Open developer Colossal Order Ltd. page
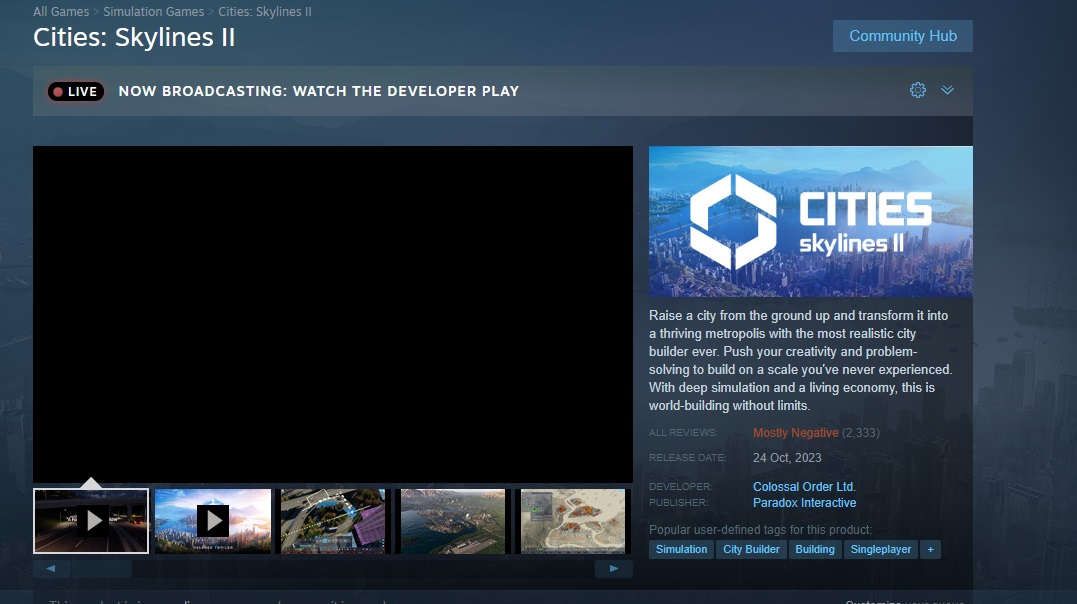 804,486
